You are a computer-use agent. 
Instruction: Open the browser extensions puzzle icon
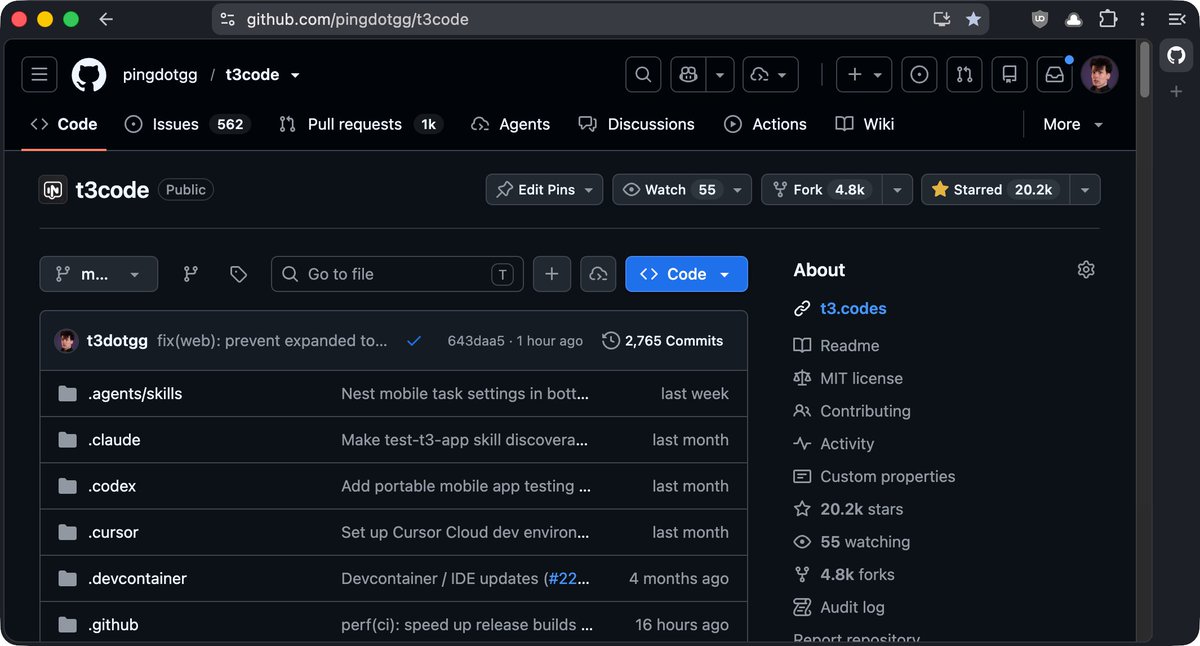click(1108, 19)
